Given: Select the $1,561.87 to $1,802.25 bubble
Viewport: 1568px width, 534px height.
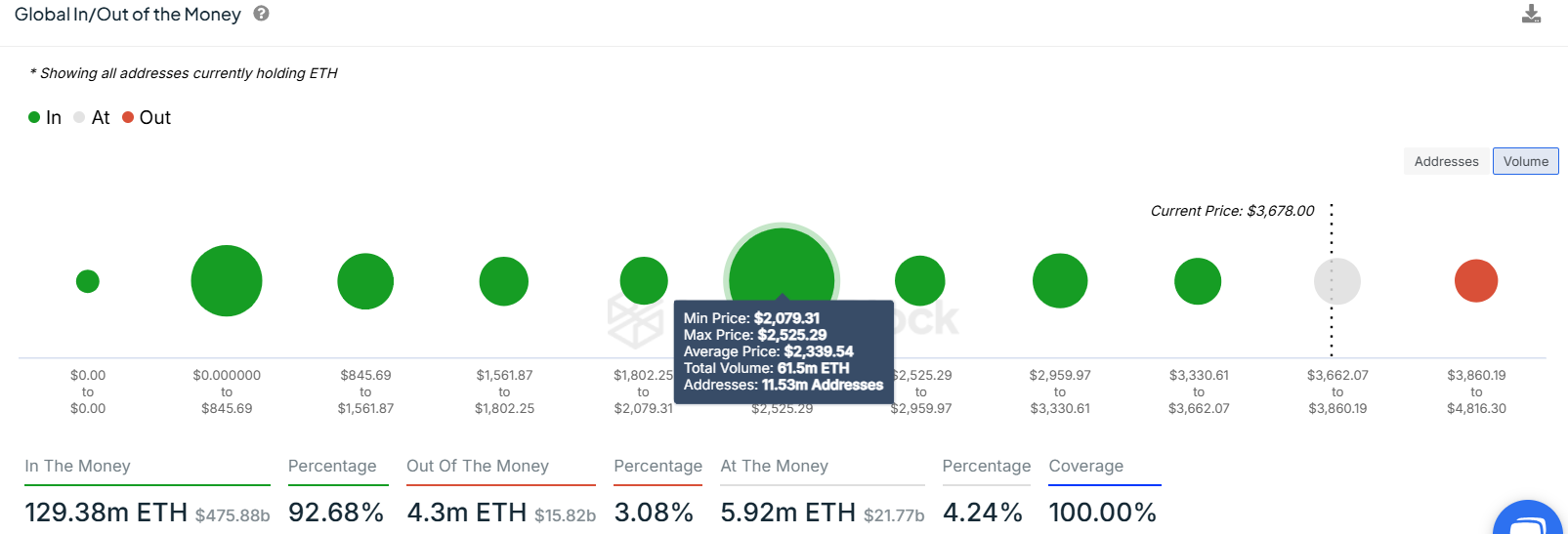Looking at the screenshot, I should click(504, 281).
